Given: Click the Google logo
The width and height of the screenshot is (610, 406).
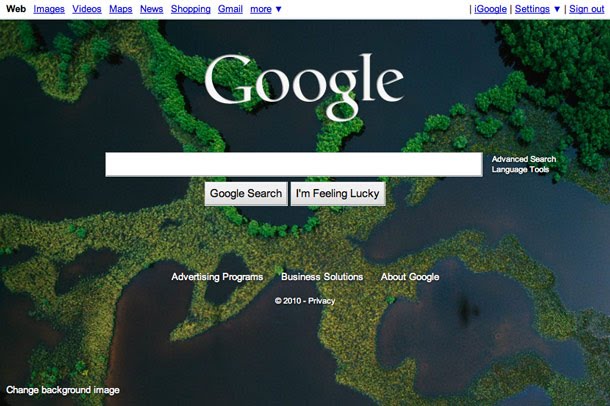Looking at the screenshot, I should pyautogui.click(x=304, y=87).
